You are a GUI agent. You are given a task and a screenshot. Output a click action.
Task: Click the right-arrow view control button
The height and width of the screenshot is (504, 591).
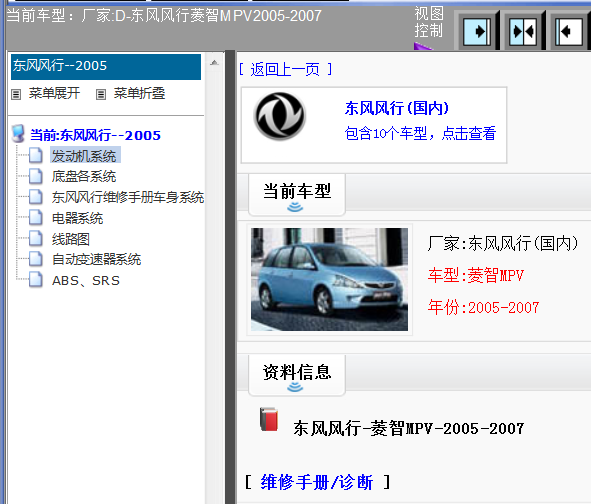click(x=476, y=32)
